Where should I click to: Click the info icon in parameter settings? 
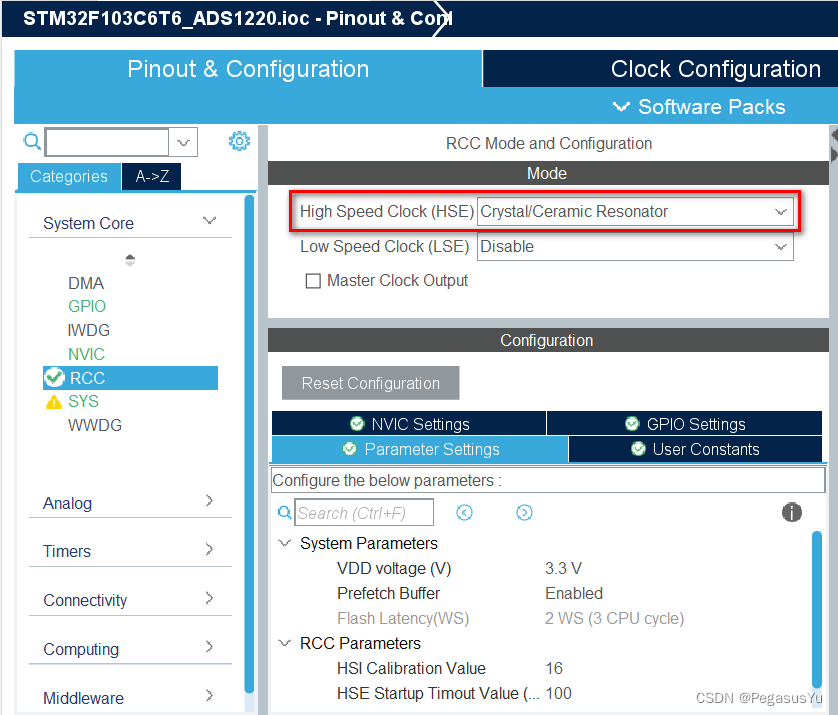point(792,512)
